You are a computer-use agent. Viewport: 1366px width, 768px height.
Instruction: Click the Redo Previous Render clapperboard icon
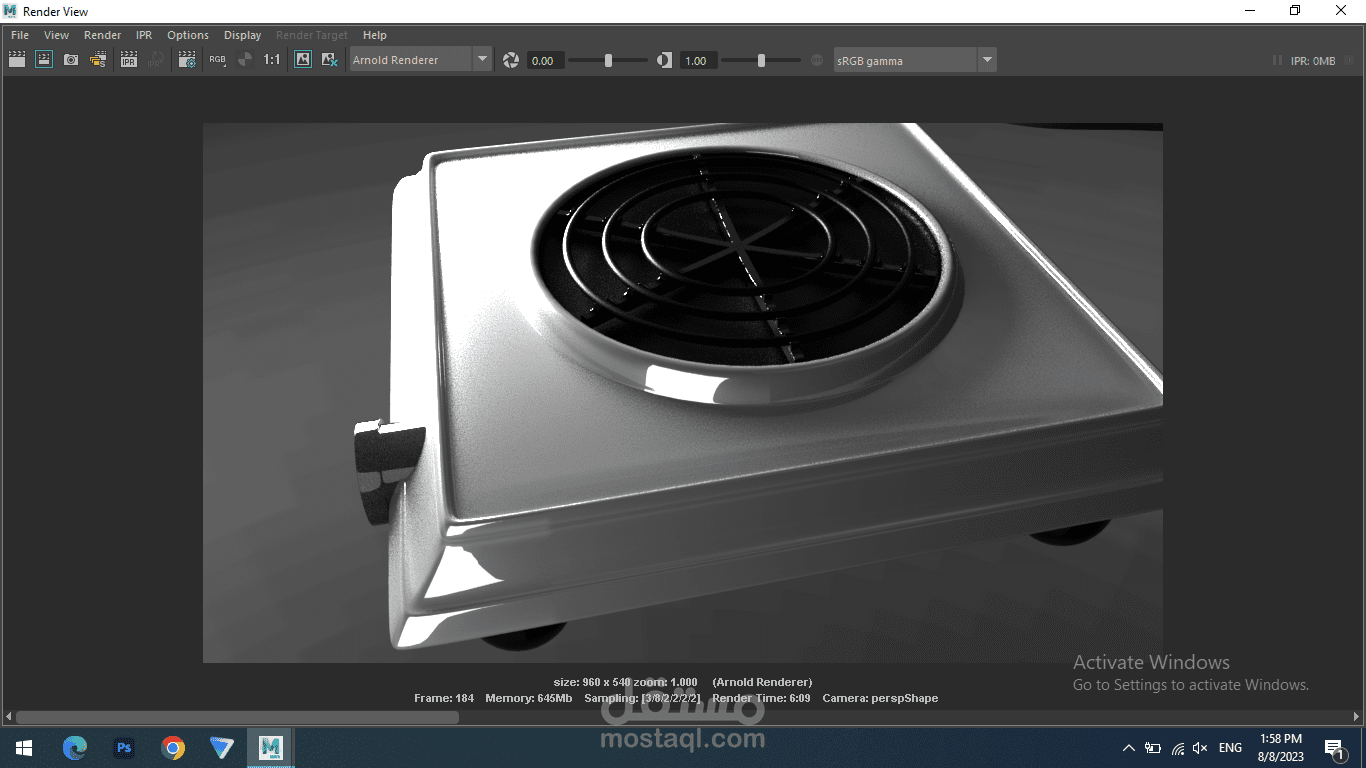pos(17,60)
